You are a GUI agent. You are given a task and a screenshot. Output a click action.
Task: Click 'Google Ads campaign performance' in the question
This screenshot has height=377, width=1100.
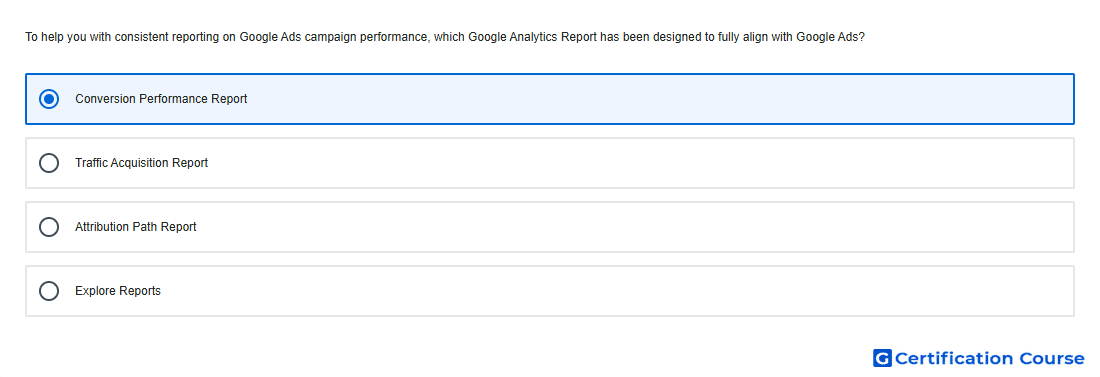coord(333,37)
